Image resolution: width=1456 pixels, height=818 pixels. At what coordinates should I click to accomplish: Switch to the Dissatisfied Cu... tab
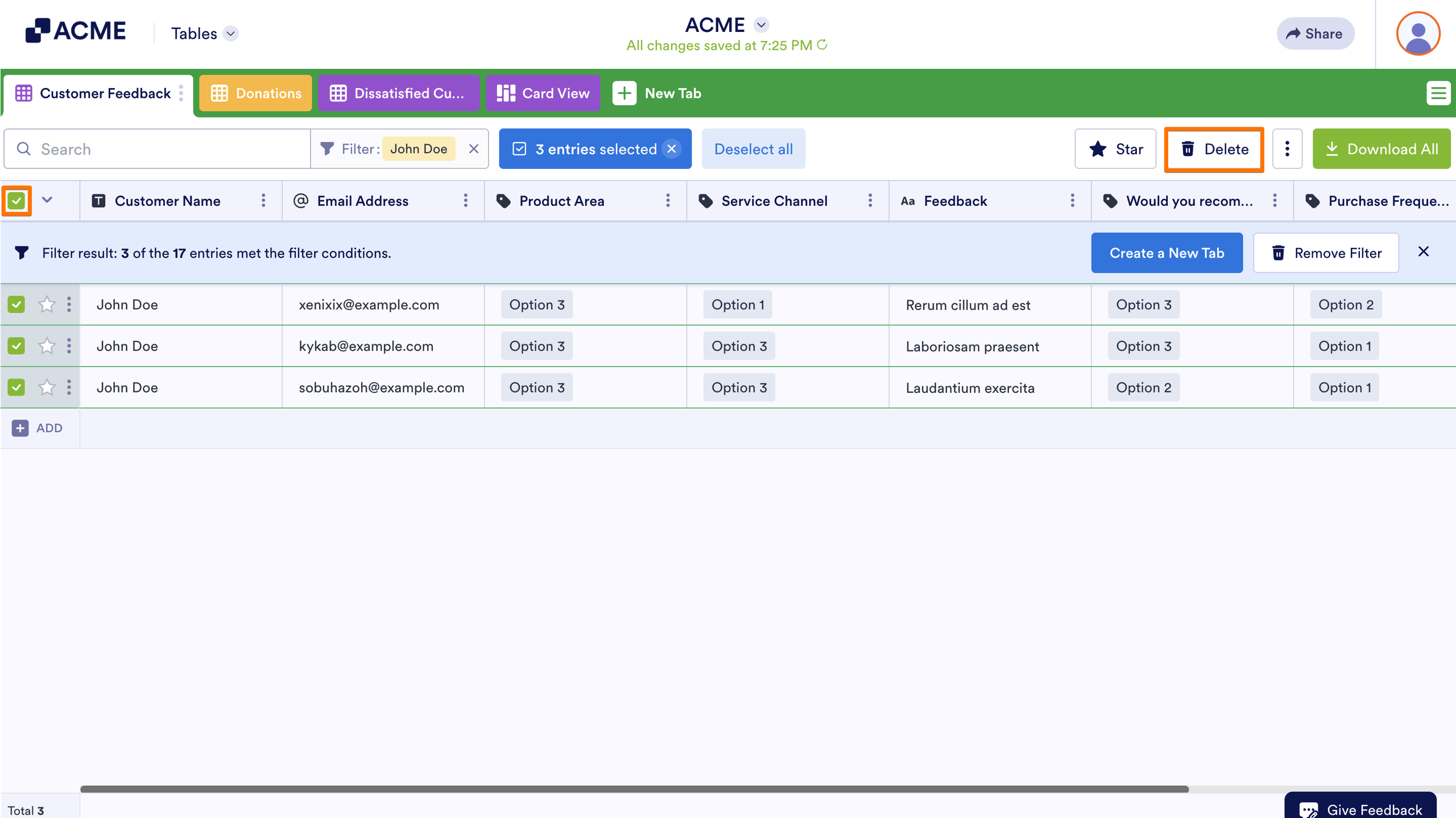coord(398,93)
